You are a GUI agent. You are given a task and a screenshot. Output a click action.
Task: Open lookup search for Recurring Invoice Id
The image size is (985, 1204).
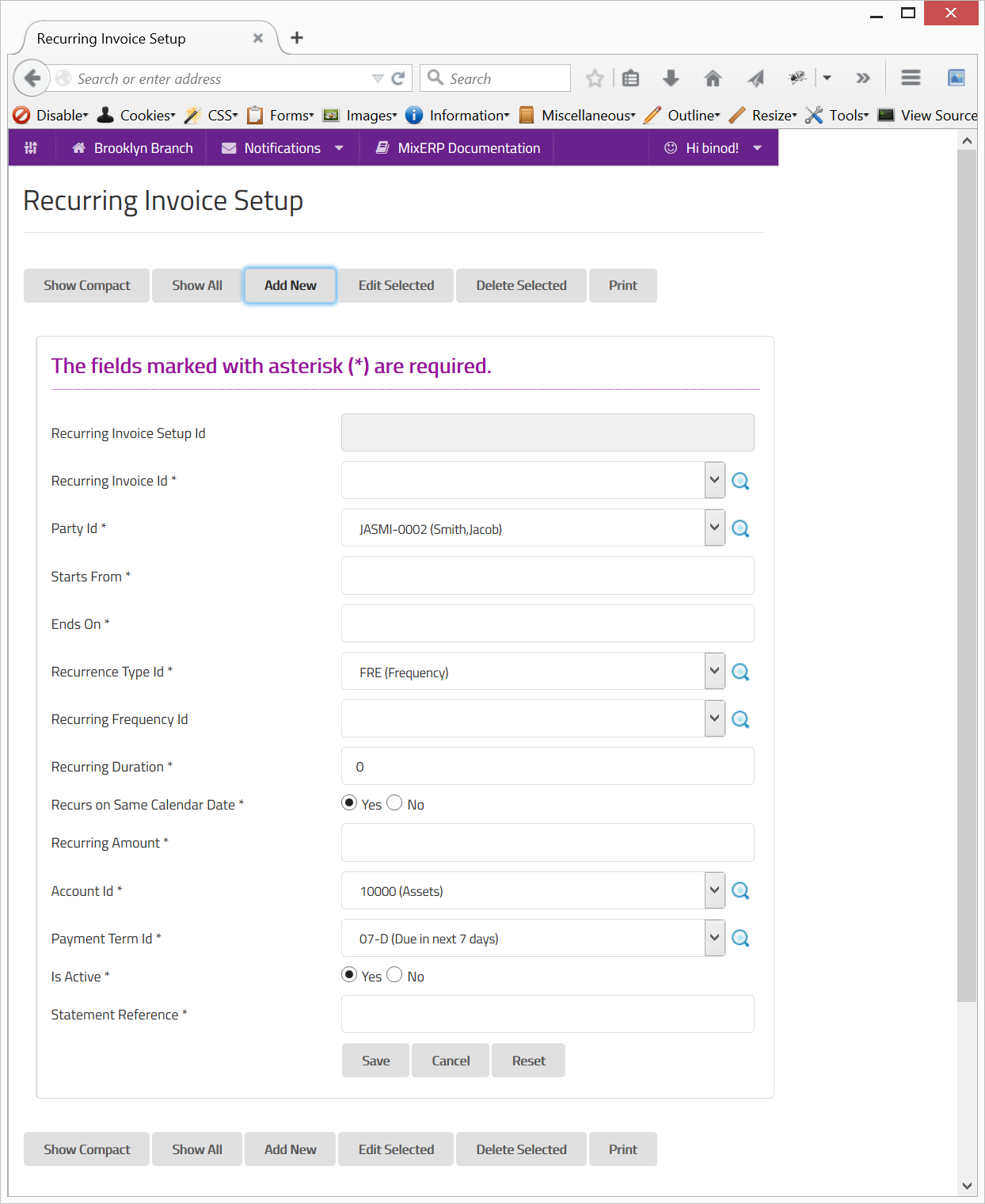[740, 481]
